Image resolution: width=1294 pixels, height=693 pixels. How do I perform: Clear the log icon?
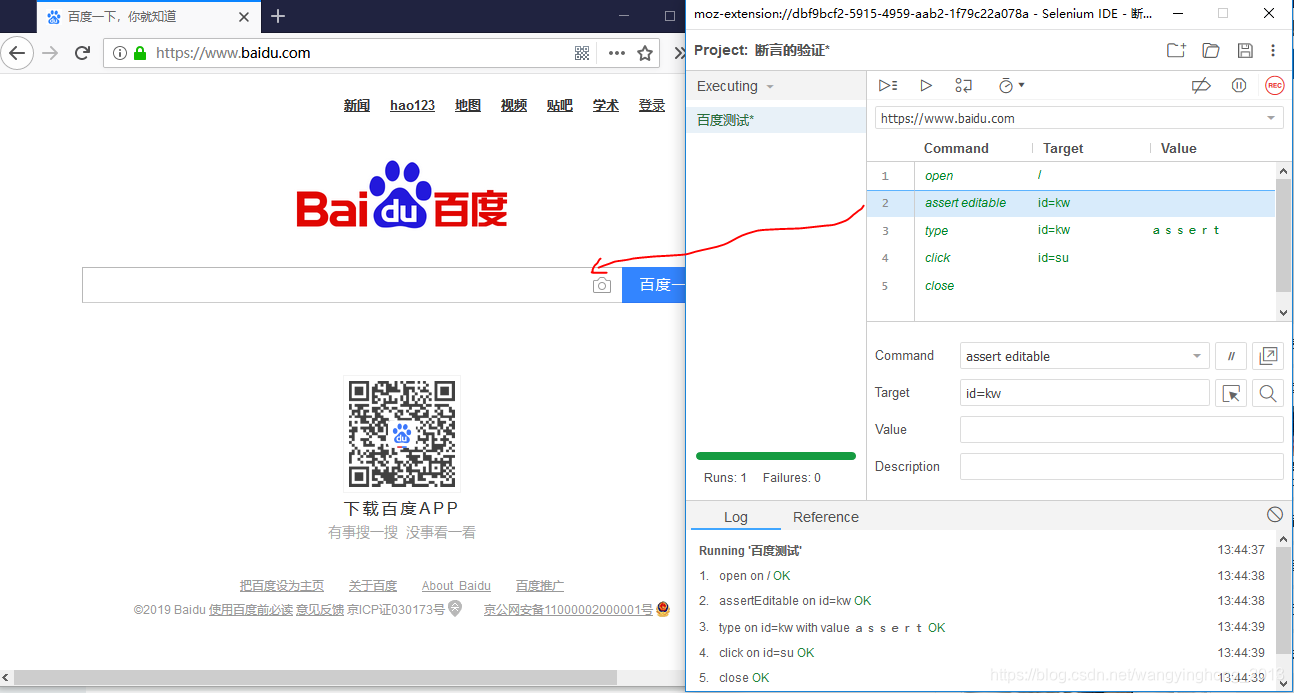(x=1274, y=514)
